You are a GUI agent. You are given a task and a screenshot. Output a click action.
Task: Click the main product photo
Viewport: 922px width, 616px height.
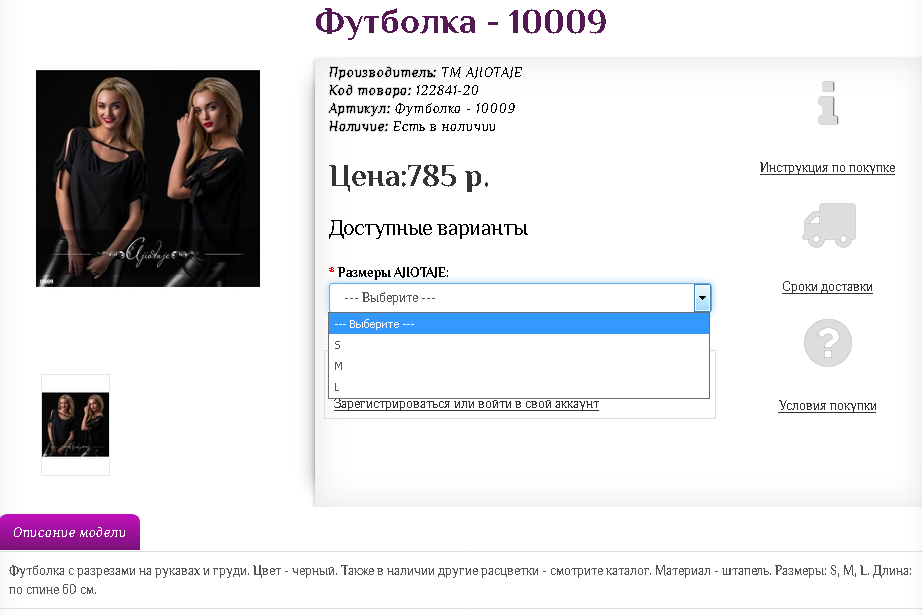tap(148, 179)
